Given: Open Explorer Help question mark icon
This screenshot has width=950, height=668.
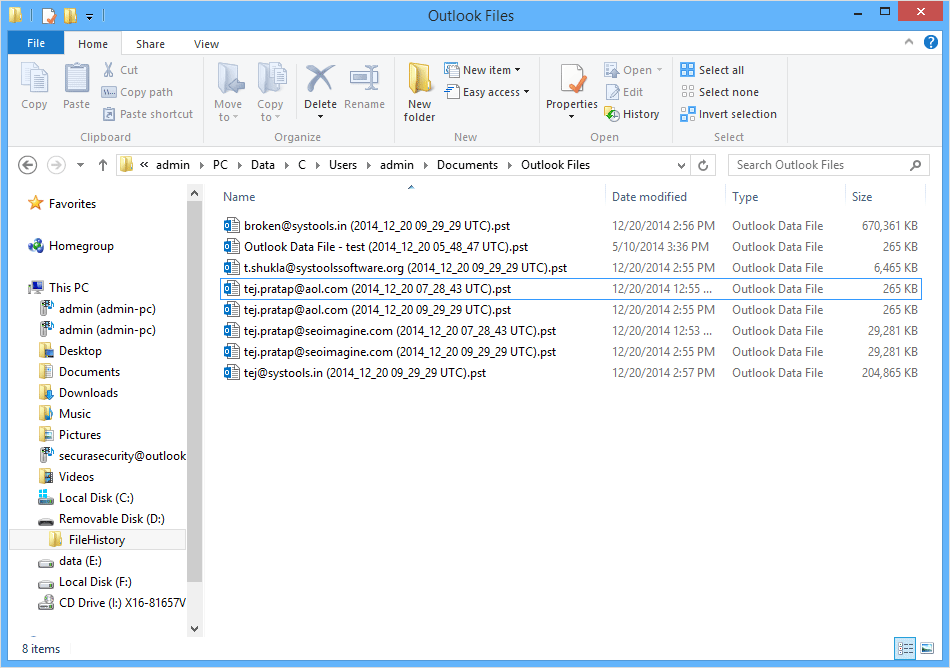Looking at the screenshot, I should [931, 42].
